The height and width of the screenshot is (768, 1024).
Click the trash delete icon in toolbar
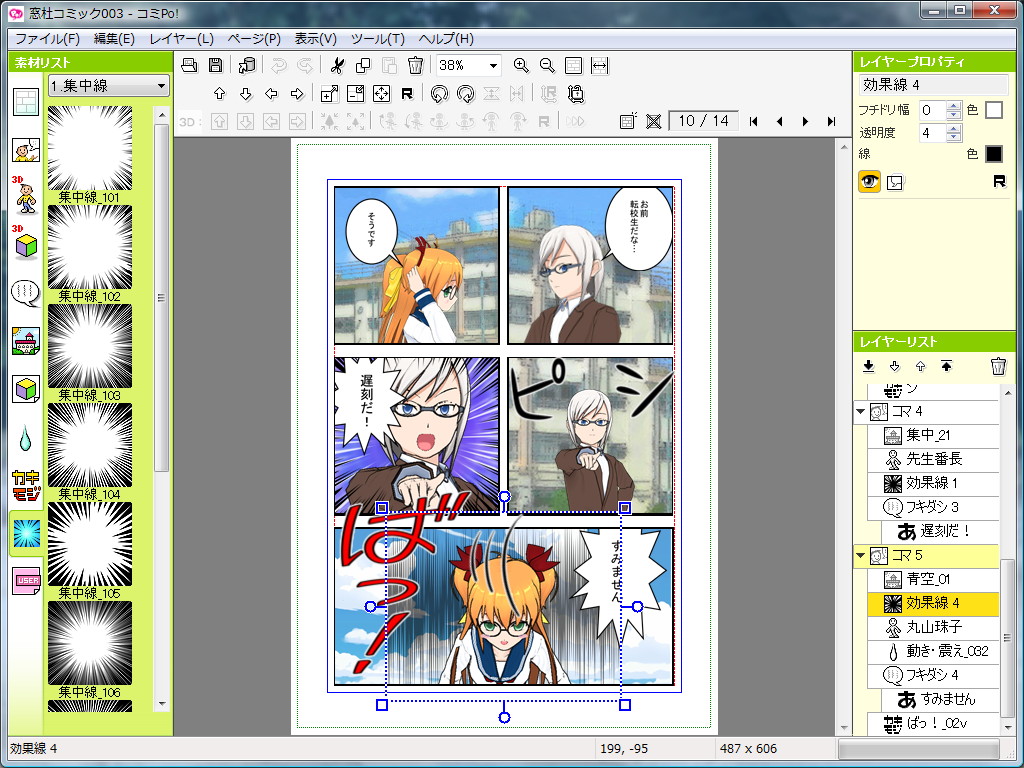pyautogui.click(x=415, y=65)
